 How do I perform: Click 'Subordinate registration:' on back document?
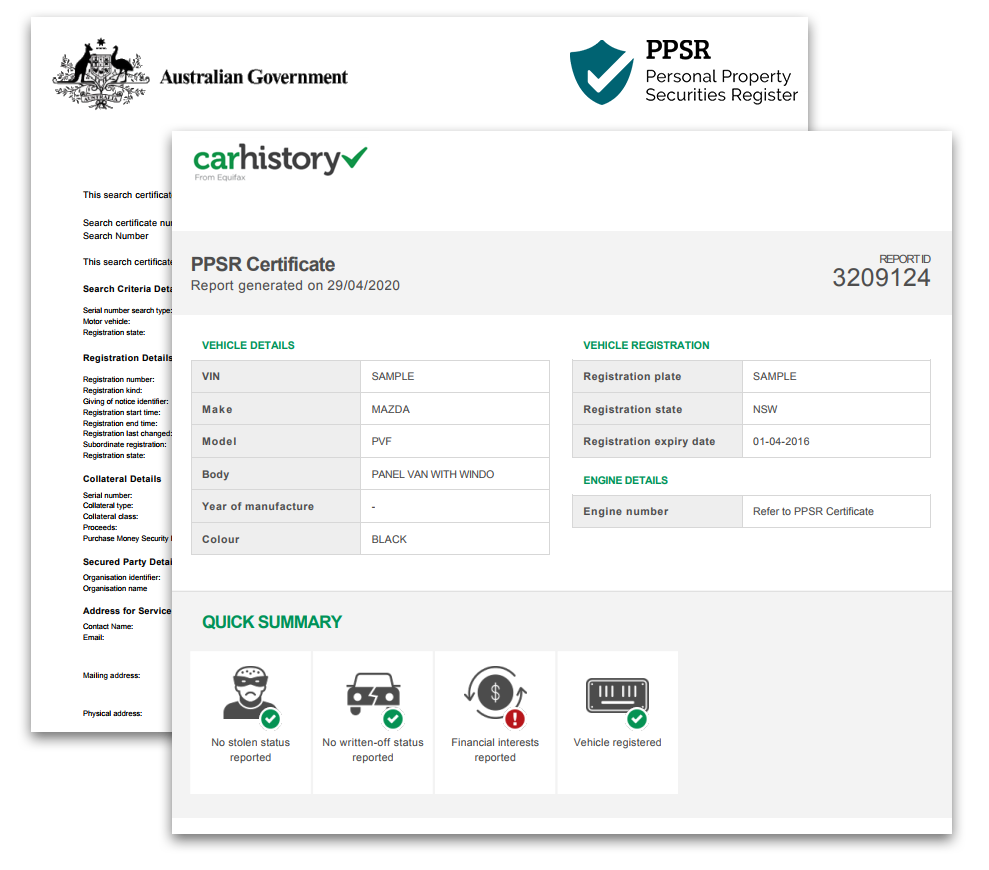(x=124, y=444)
